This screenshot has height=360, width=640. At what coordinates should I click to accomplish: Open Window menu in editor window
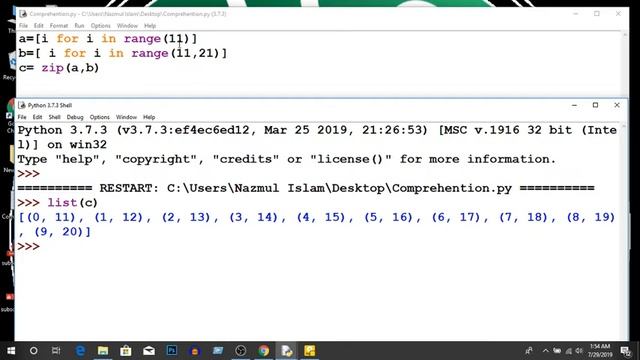[127, 26]
